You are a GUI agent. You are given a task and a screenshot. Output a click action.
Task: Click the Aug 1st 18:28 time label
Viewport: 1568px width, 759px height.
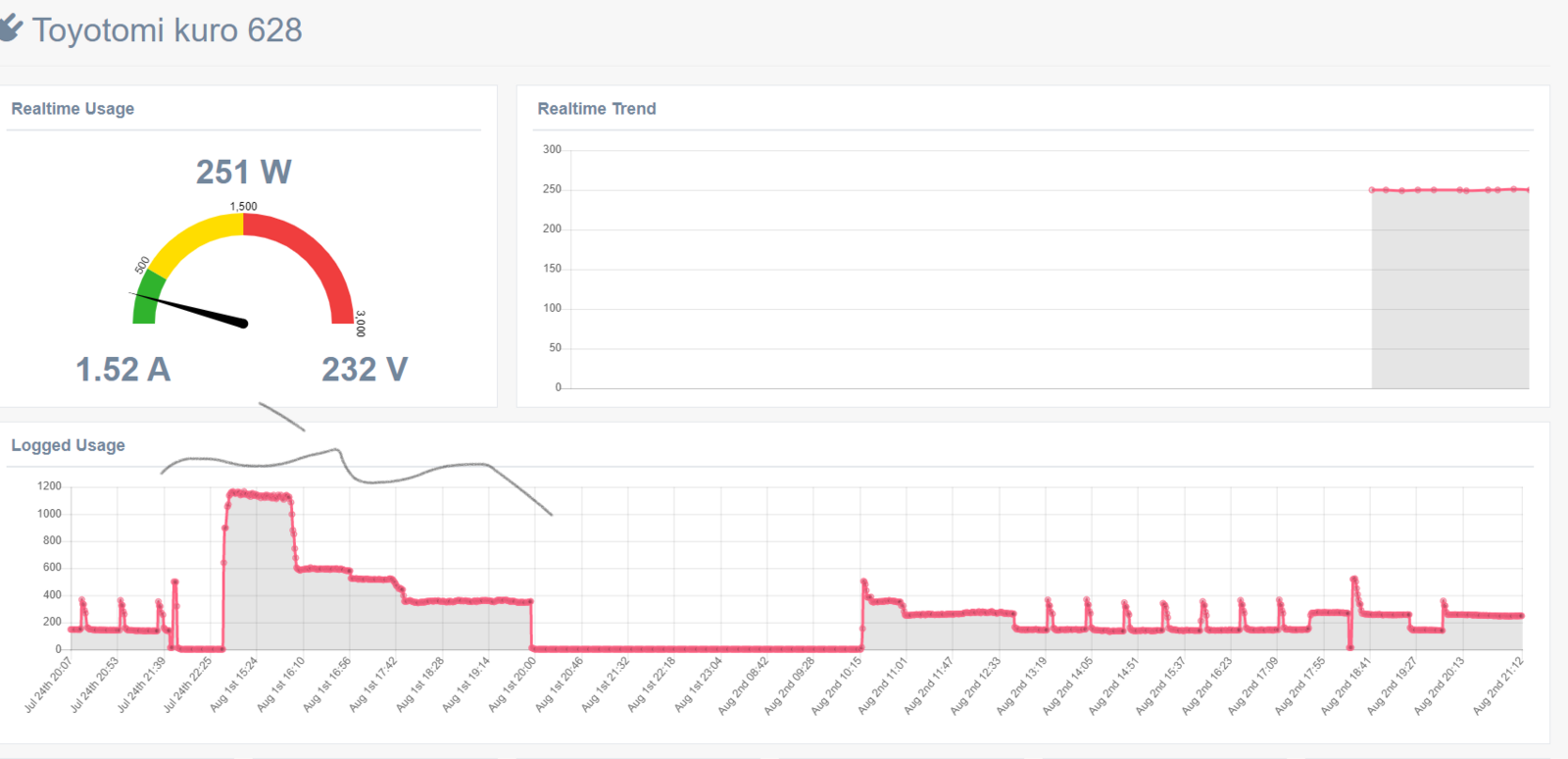point(420,683)
